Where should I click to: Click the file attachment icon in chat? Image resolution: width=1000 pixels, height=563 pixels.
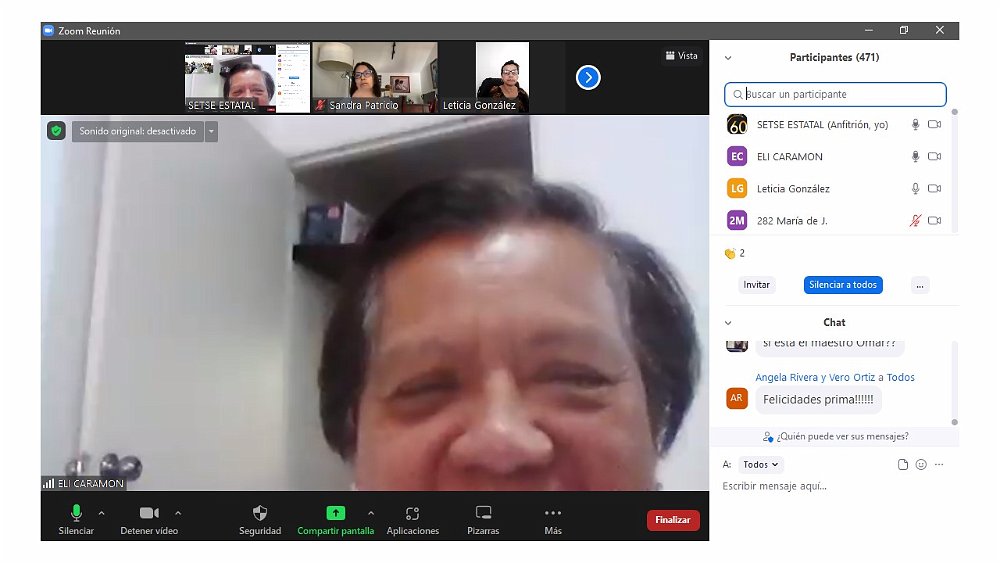903,465
